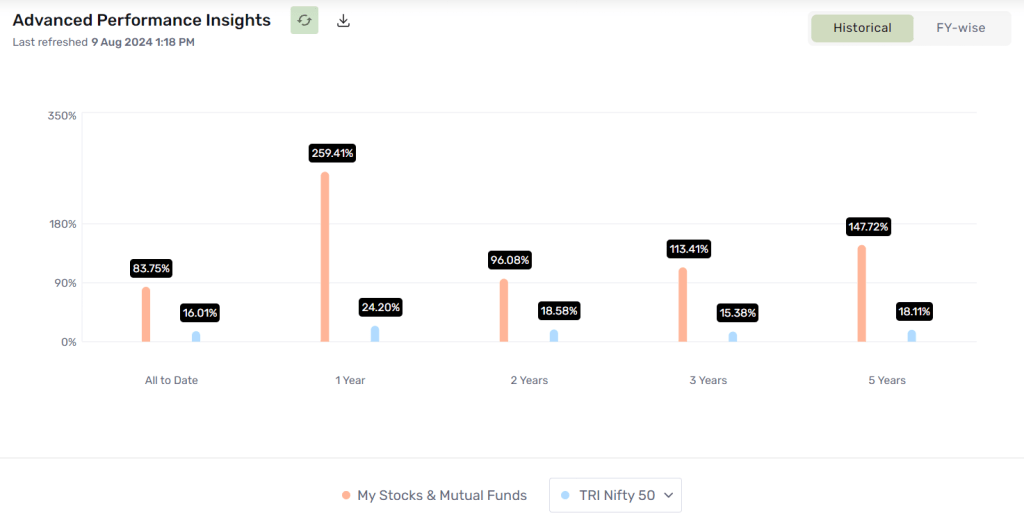Click the refresh insights icon
The width and height of the screenshot is (1024, 525).
[304, 20]
